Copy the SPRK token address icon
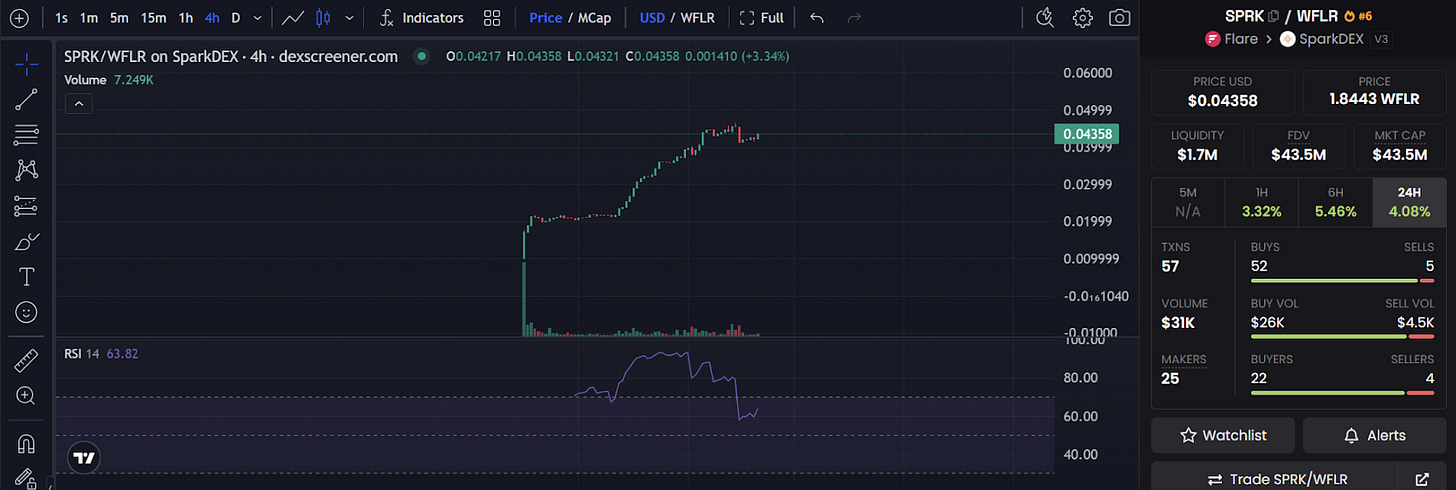This screenshot has height=490, width=1456. click(1273, 16)
